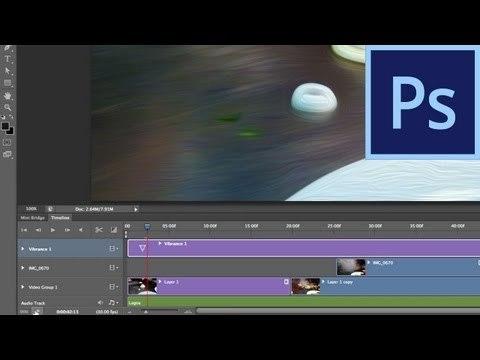Image resolution: width=480 pixels, height=360 pixels.
Task: Toggle Quick Mask mode
Action: click(x=7, y=142)
